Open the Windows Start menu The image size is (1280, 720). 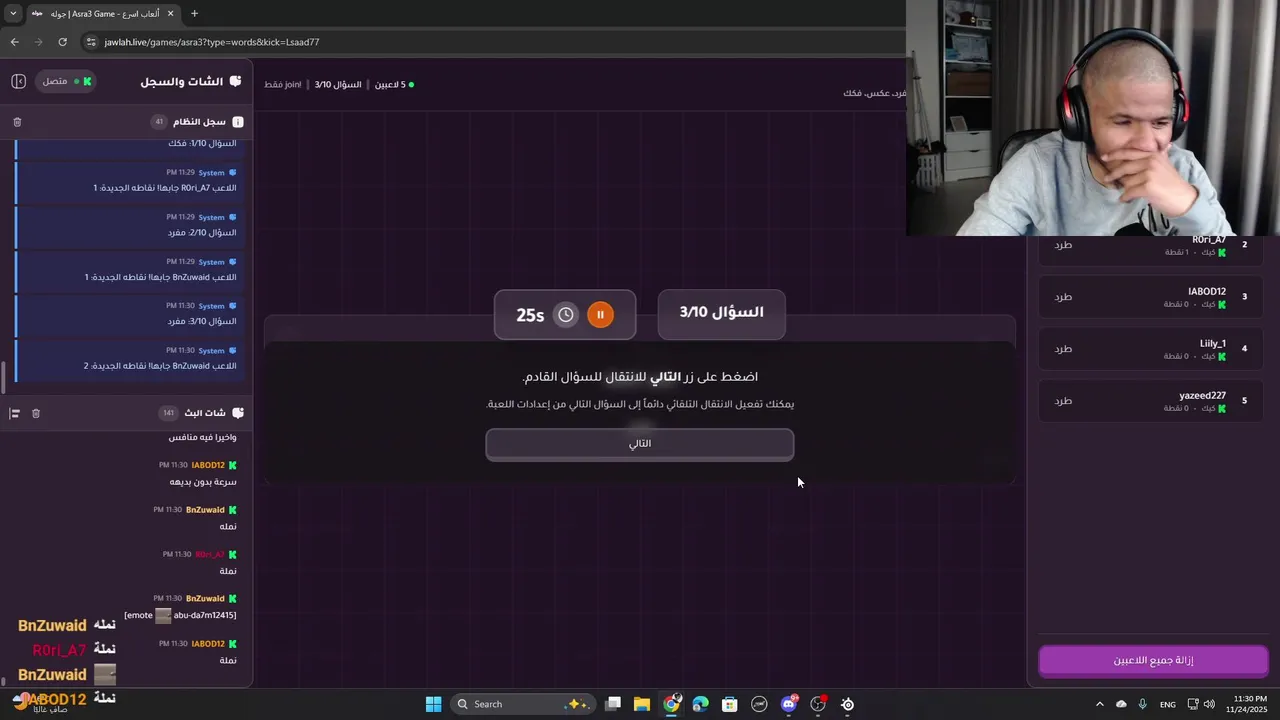(433, 704)
